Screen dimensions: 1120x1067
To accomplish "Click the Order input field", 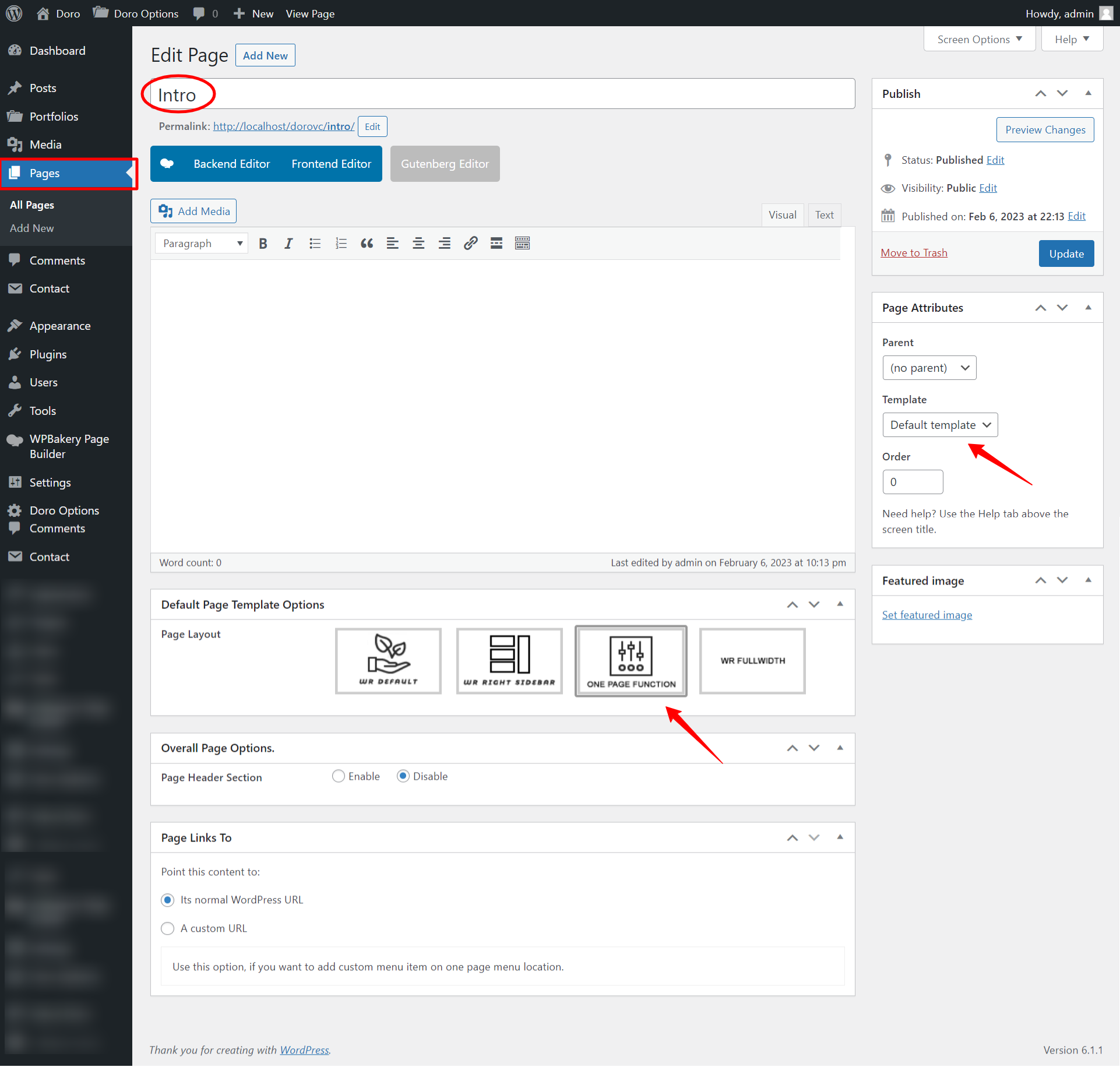I will click(x=913, y=482).
